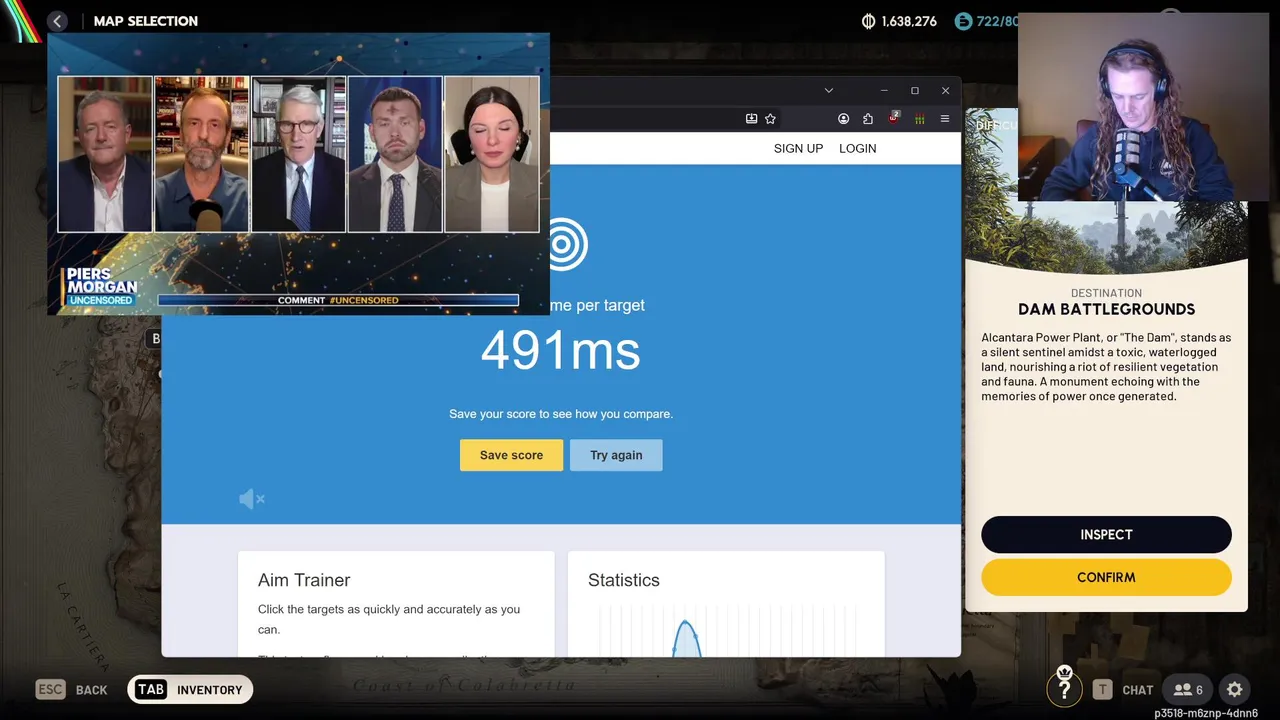This screenshot has width=1280, height=720.
Task: Click the coin currency icon beside 1,638,276
Action: [x=868, y=21]
